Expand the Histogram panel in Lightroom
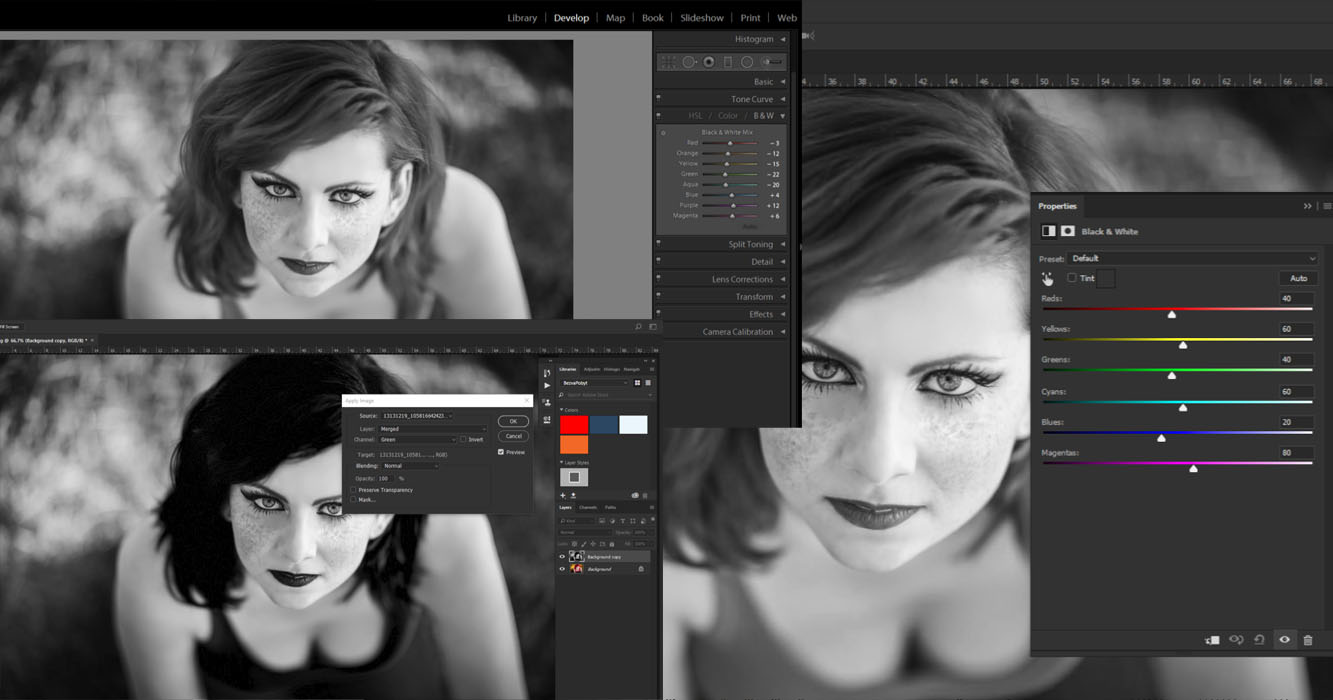1333x700 pixels. tap(783, 39)
